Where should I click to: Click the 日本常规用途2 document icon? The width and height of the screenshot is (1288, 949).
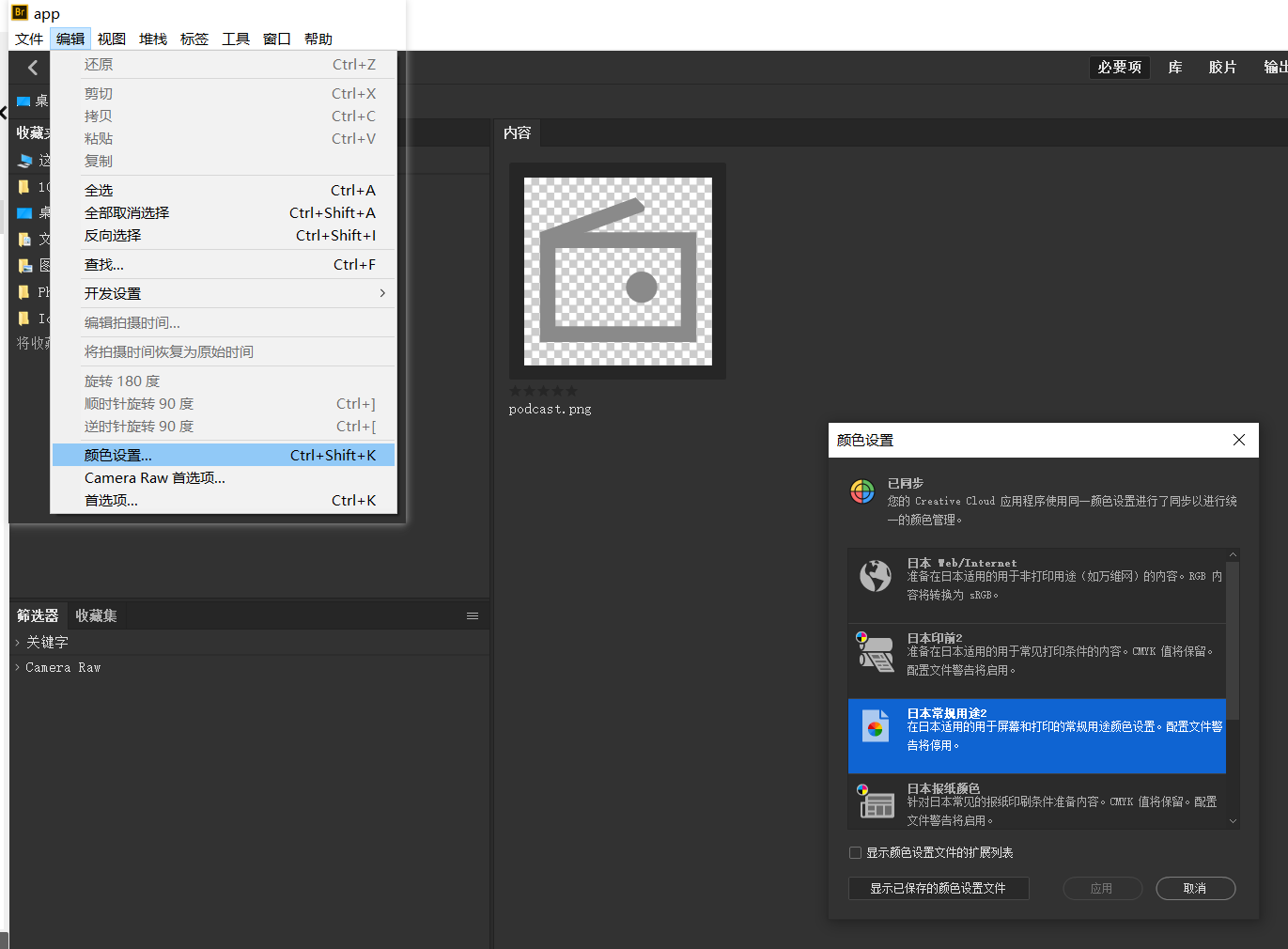coord(876,726)
